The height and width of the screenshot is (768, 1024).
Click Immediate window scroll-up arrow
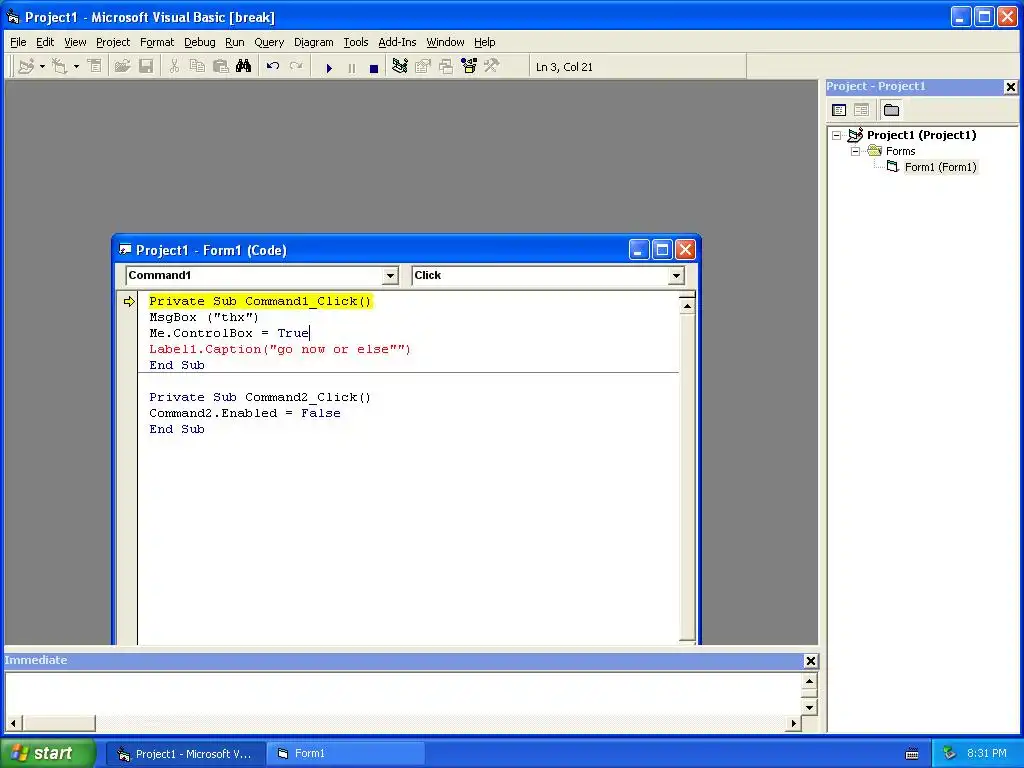tap(809, 682)
